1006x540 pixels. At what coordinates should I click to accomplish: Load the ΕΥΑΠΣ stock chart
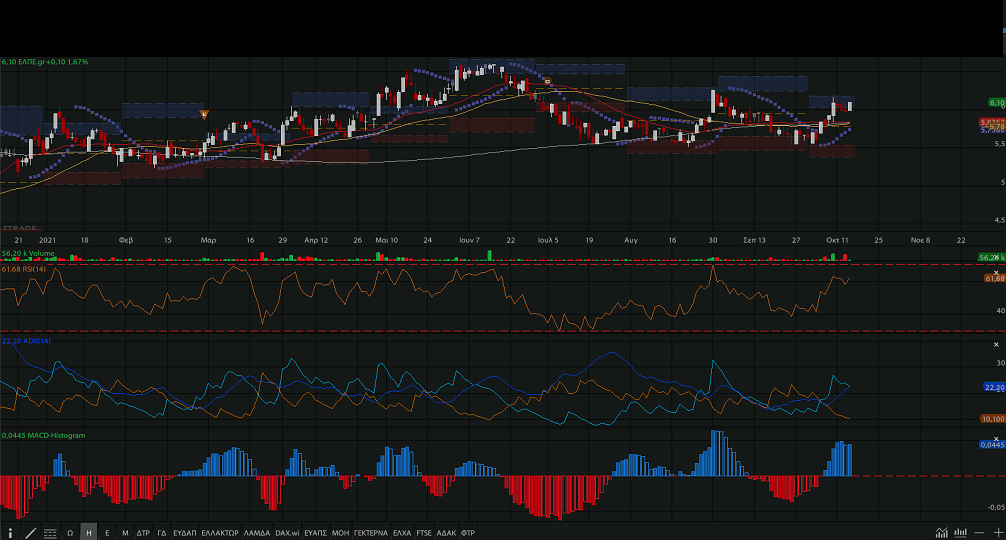[315, 533]
